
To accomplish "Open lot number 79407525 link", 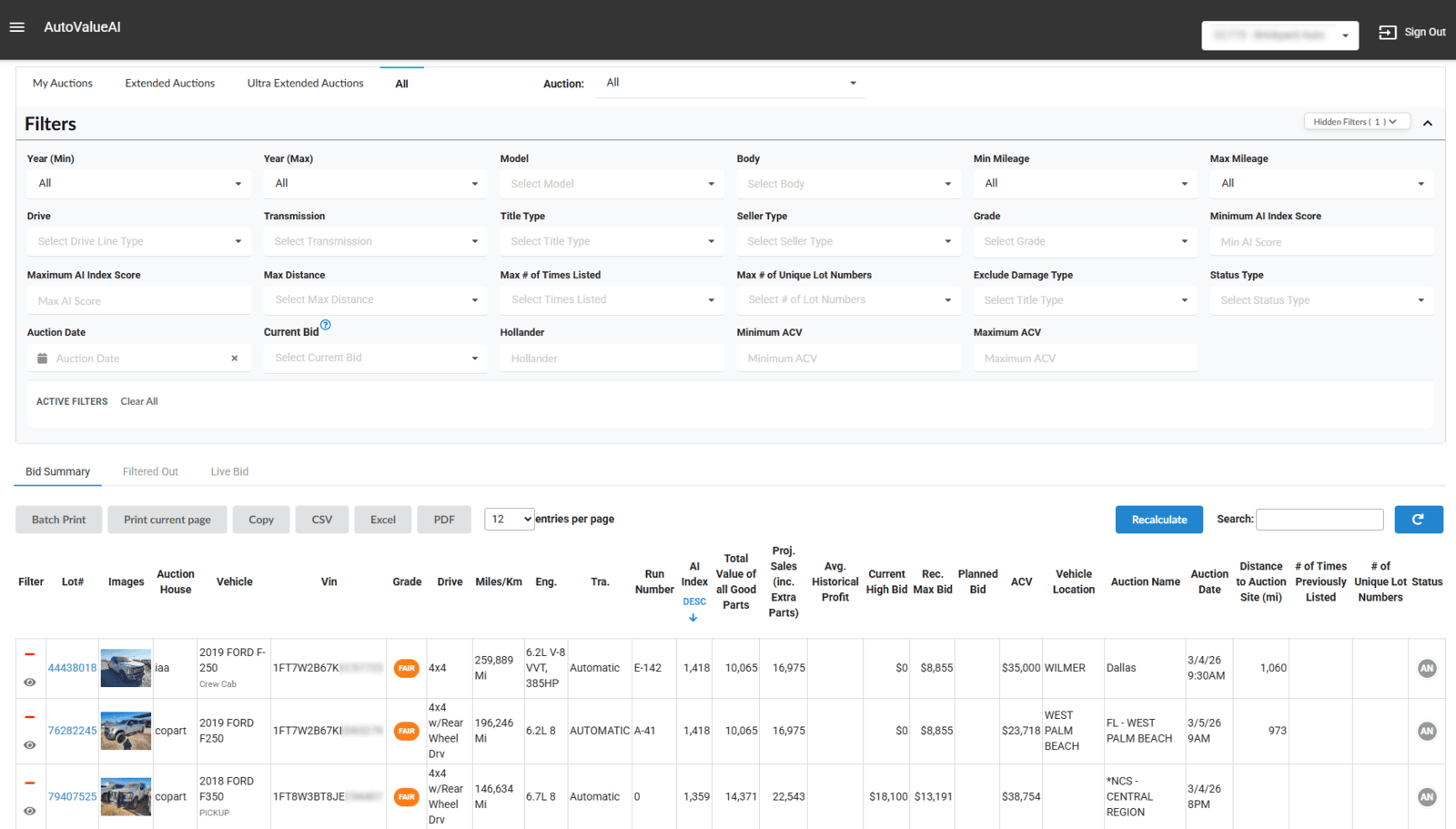I will tap(72, 797).
